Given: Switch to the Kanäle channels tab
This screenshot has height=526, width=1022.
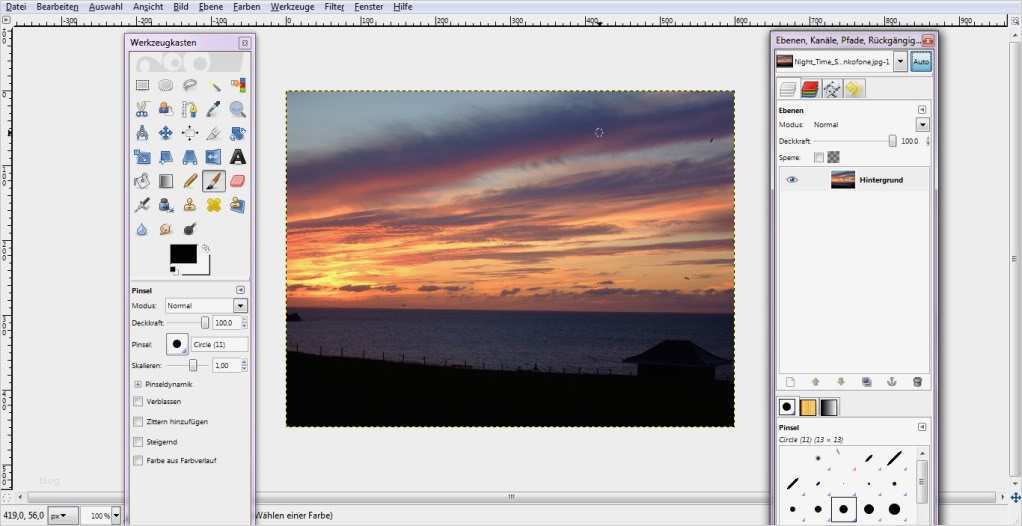Looking at the screenshot, I should [810, 89].
